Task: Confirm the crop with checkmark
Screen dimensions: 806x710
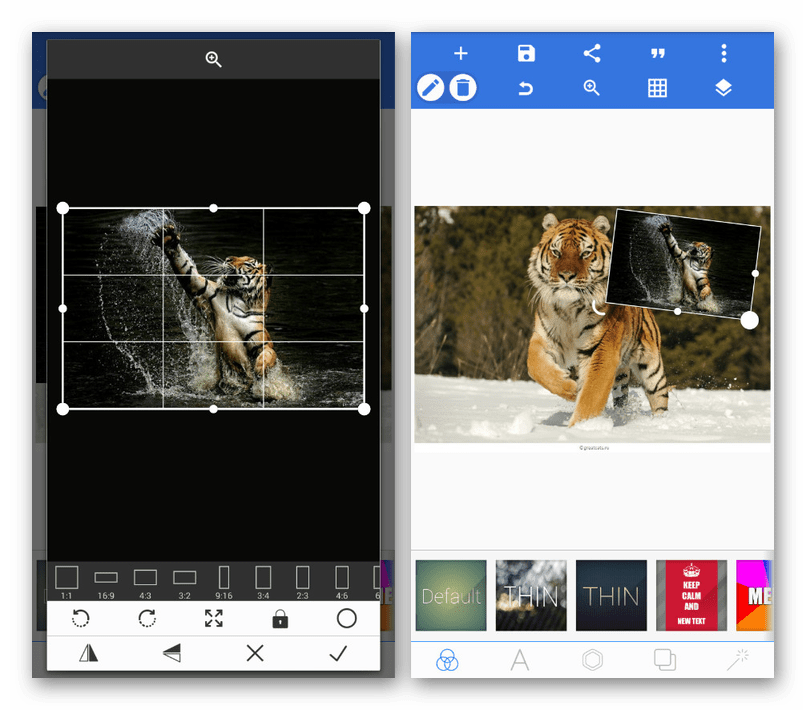Action: [x=338, y=654]
